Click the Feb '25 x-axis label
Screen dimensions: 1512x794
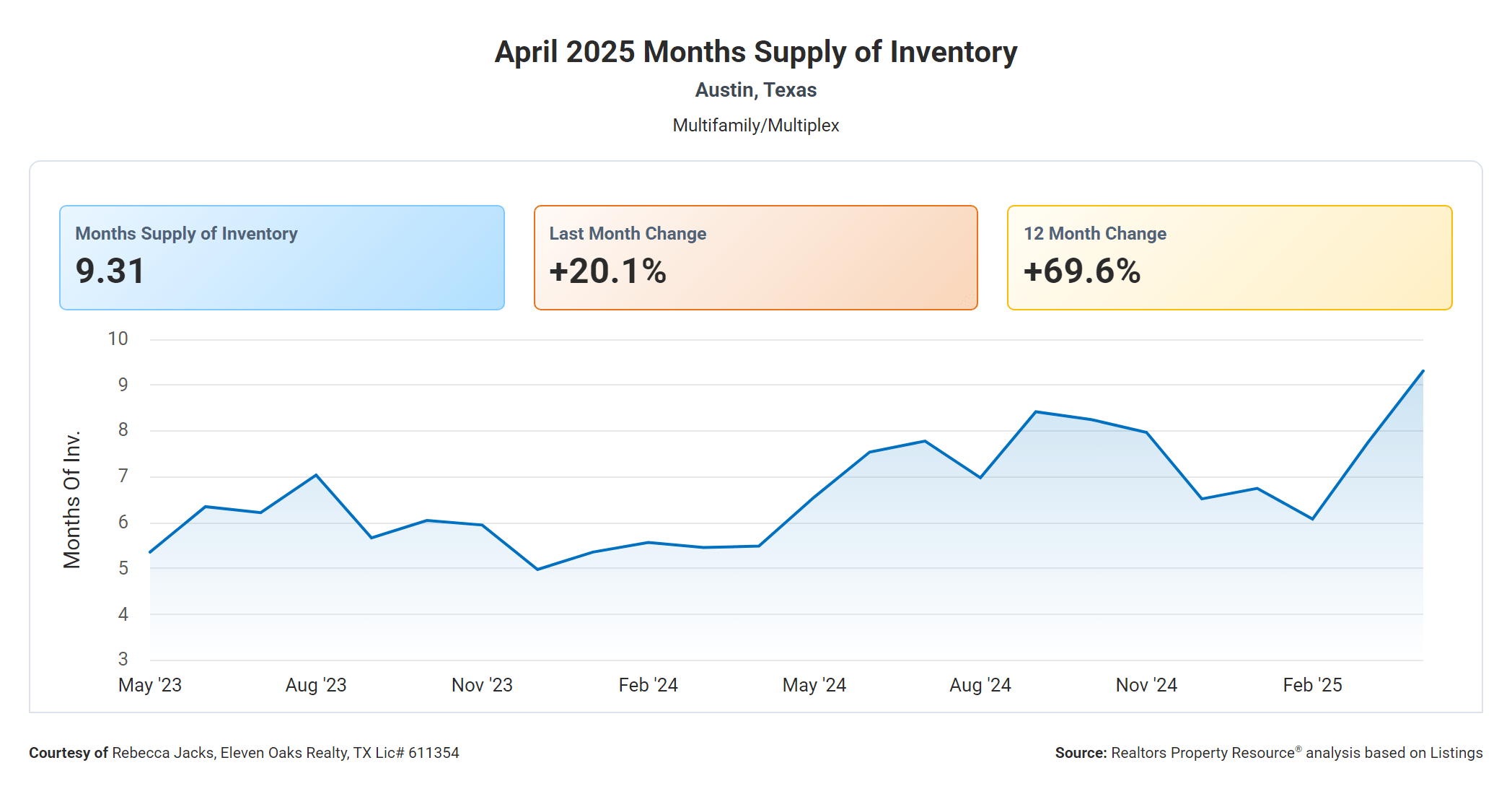click(1312, 685)
